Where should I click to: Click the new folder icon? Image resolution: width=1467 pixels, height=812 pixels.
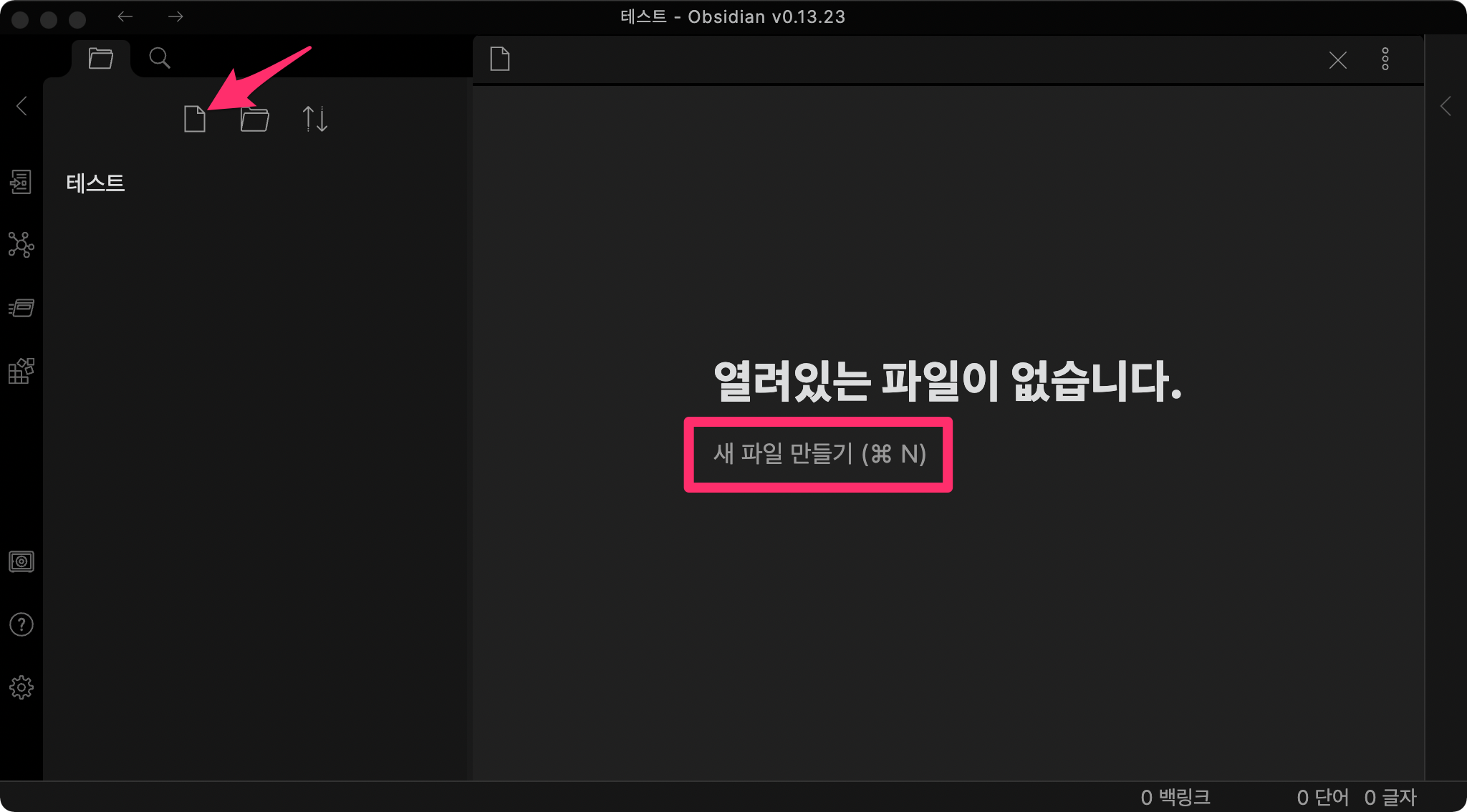pyautogui.click(x=254, y=119)
